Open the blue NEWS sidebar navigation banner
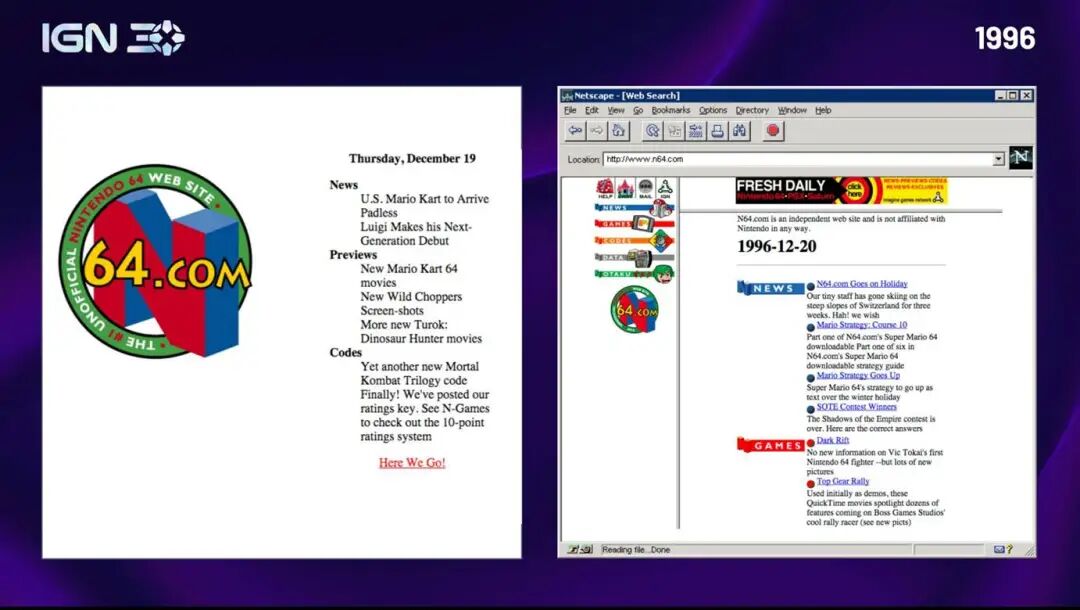Image resolution: width=1080 pixels, height=610 pixels. tap(634, 208)
